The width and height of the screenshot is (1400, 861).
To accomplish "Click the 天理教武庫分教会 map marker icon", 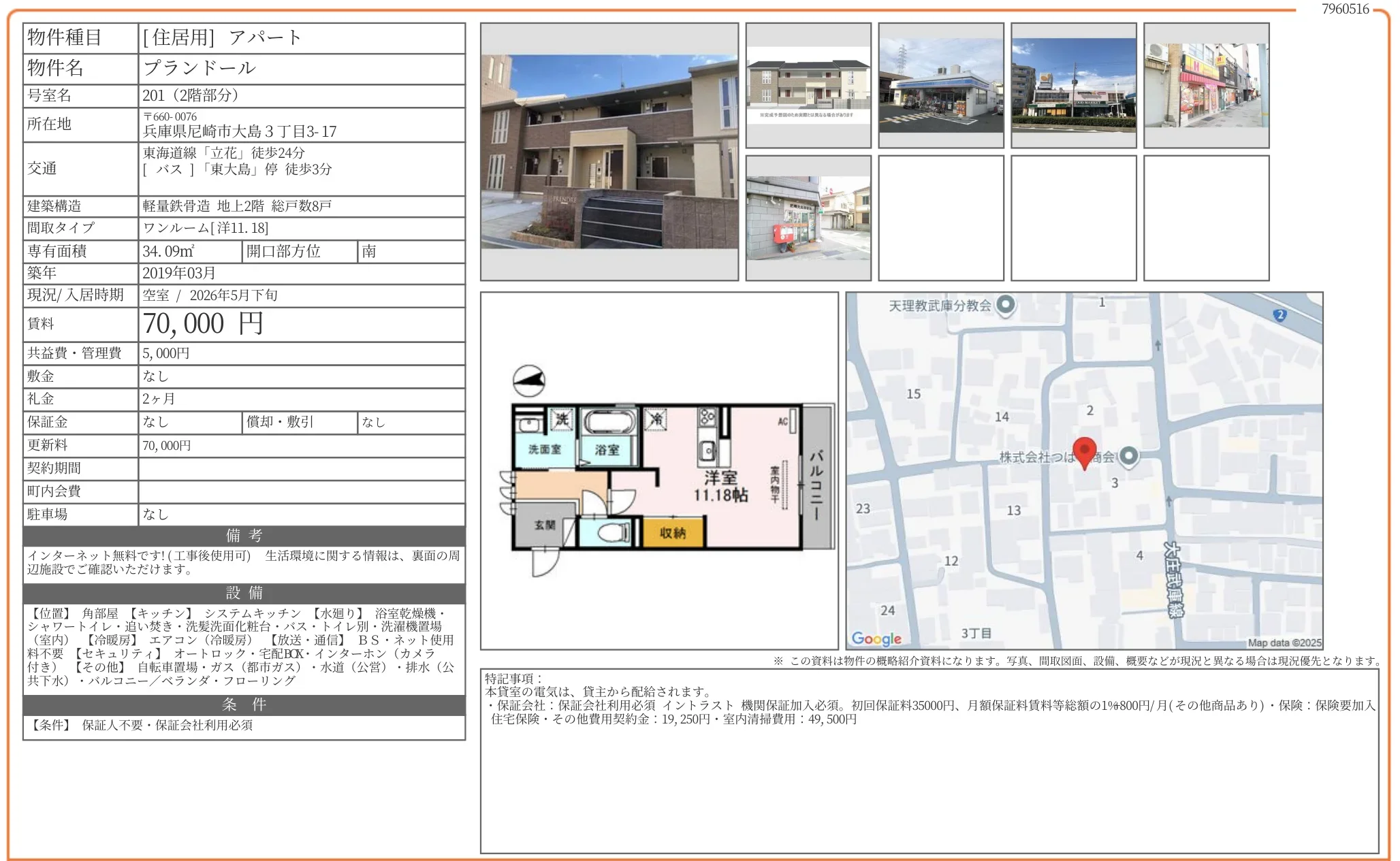I will 1006,305.
